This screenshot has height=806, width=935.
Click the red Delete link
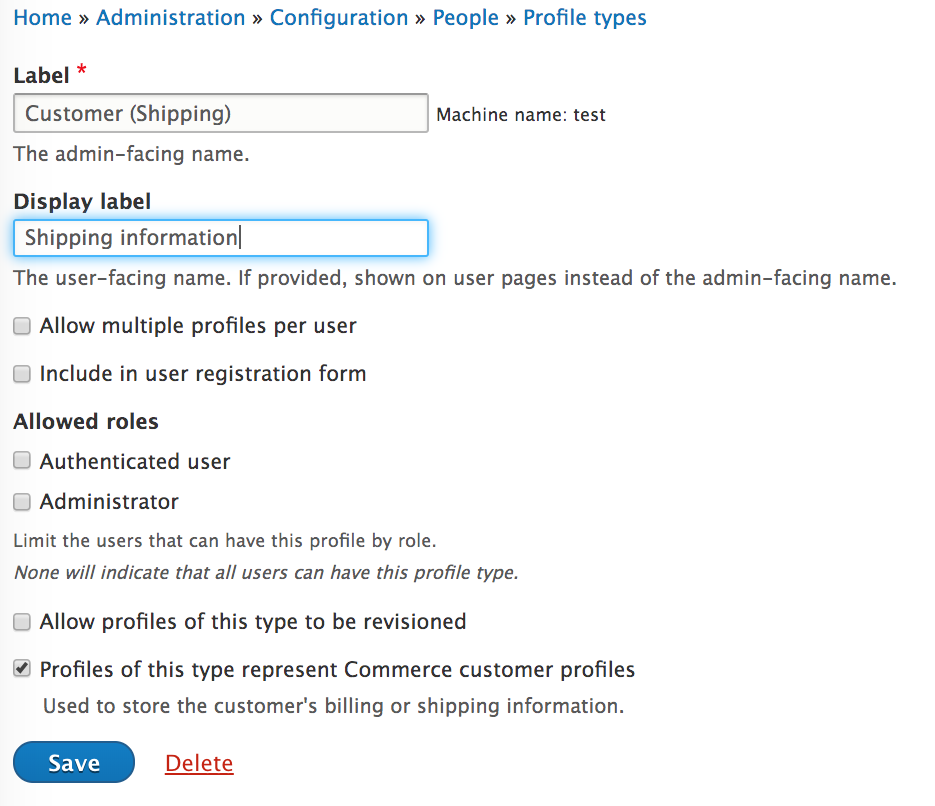199,764
